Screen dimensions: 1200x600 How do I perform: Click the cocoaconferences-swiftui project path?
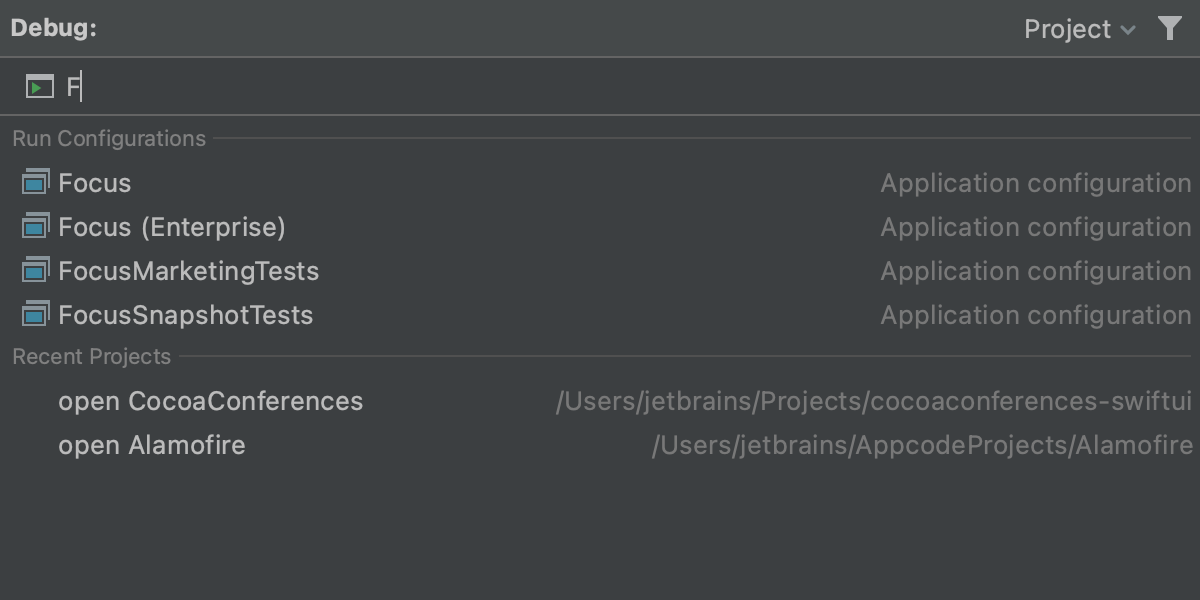point(873,401)
